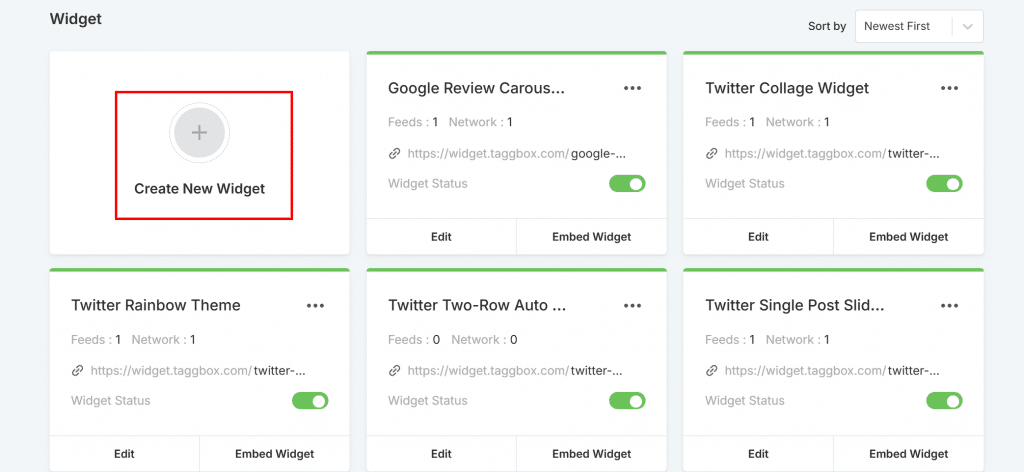Edit the Twitter Two-Row Auto widget
Image resolution: width=1024 pixels, height=472 pixels.
click(441, 454)
